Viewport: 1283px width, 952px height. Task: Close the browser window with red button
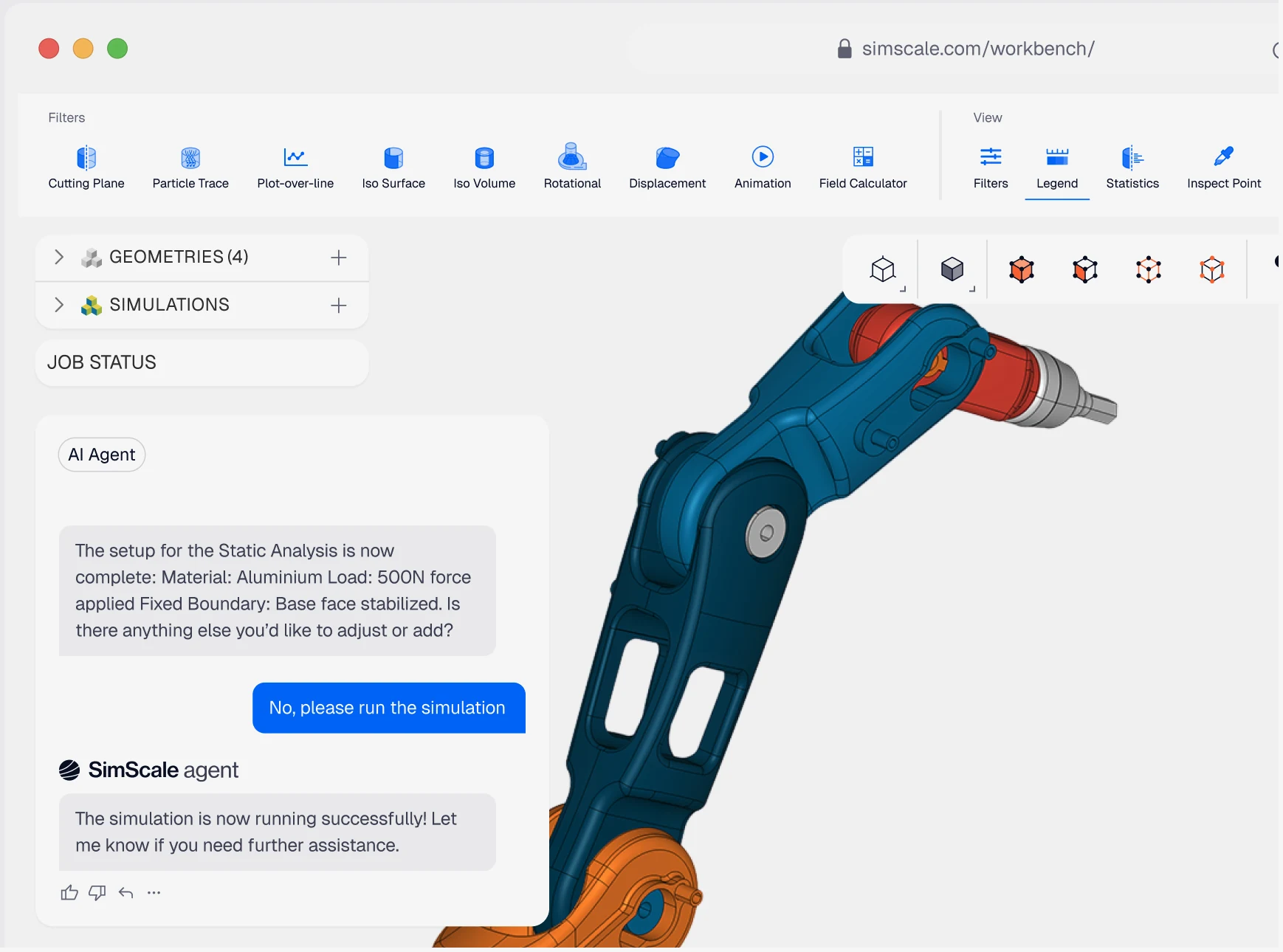tap(49, 49)
